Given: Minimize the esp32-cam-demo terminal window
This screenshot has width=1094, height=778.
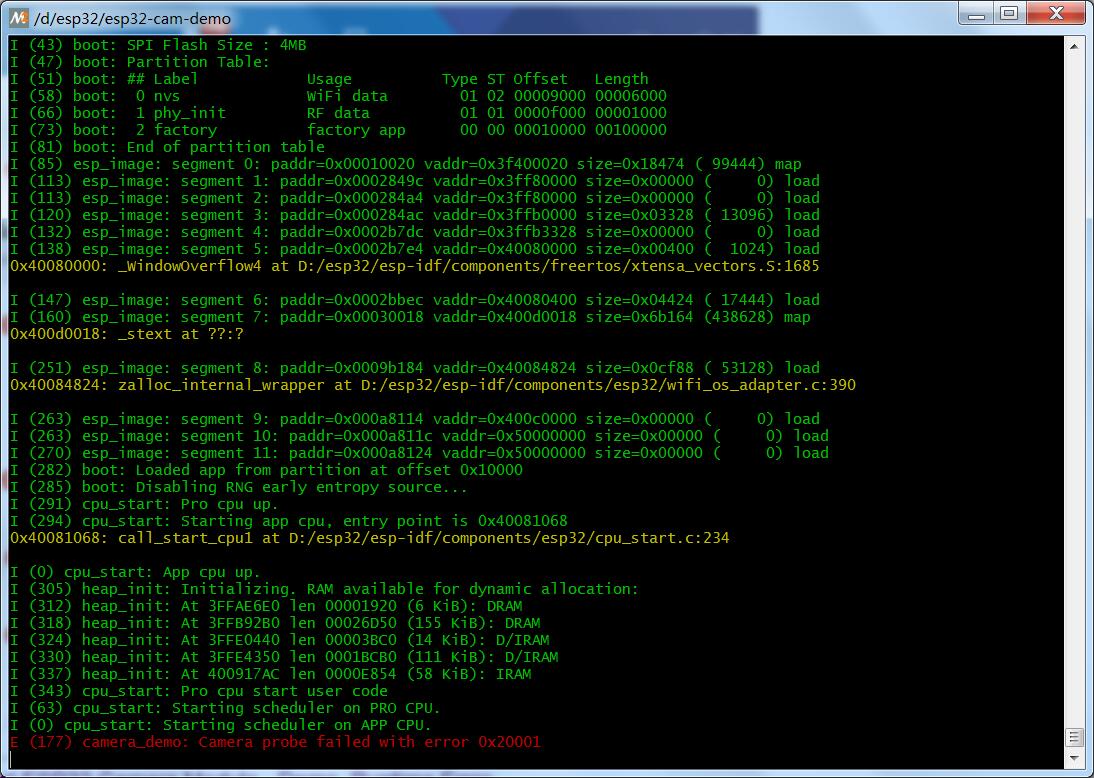Looking at the screenshot, I should click(976, 13).
